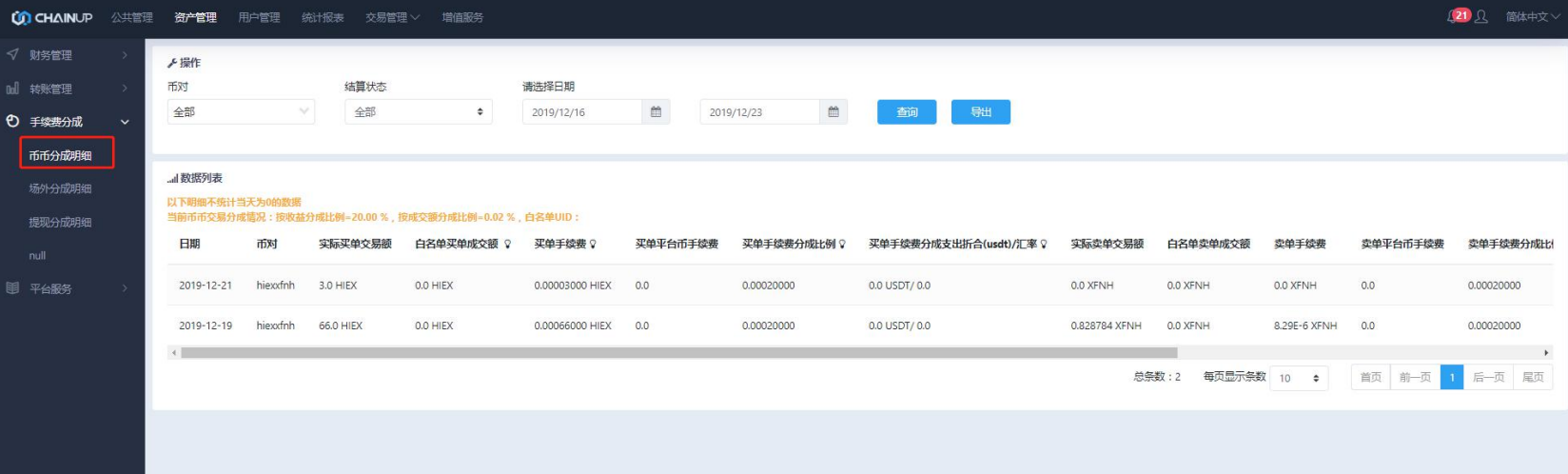Click the 币对 column header
1568x474 pixels.
[266, 245]
